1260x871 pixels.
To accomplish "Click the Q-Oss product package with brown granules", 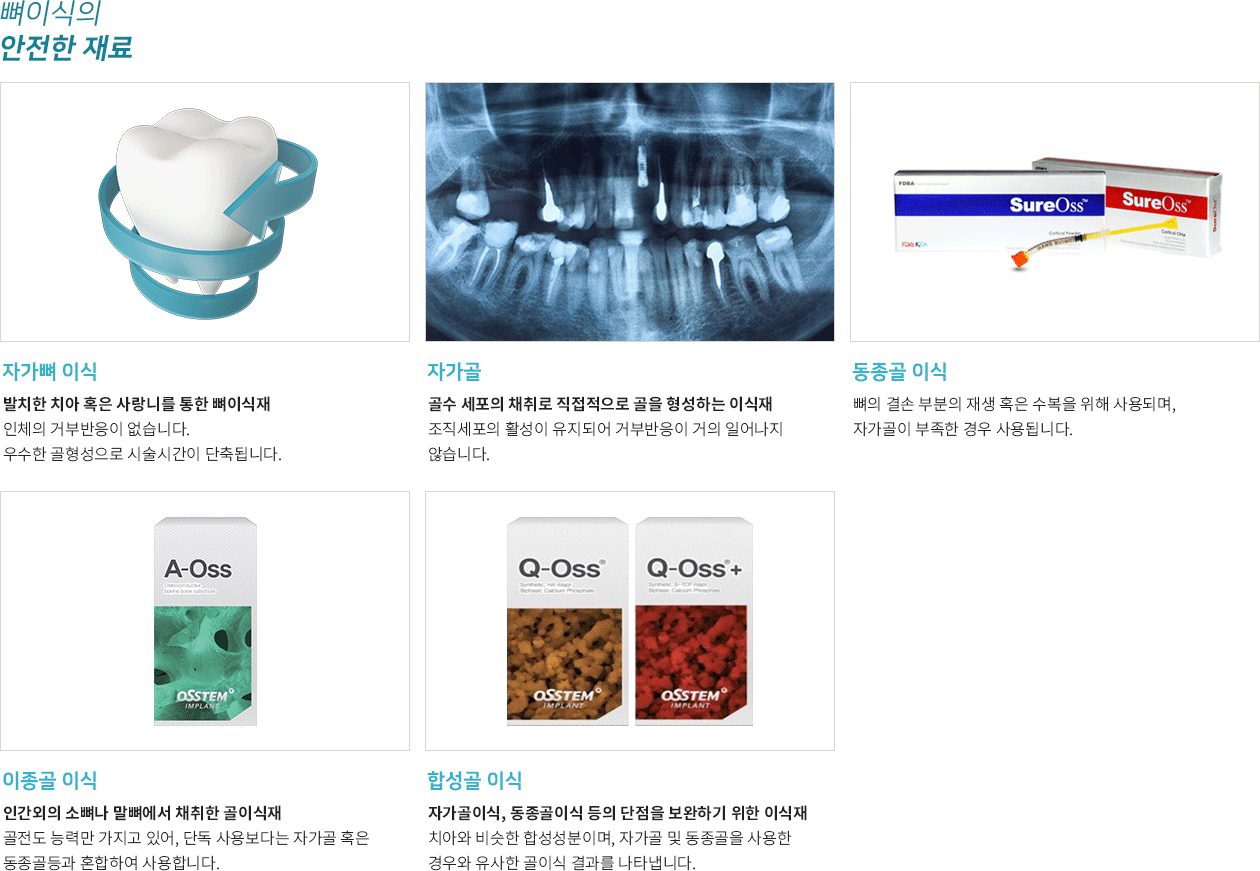I will click(x=567, y=621).
